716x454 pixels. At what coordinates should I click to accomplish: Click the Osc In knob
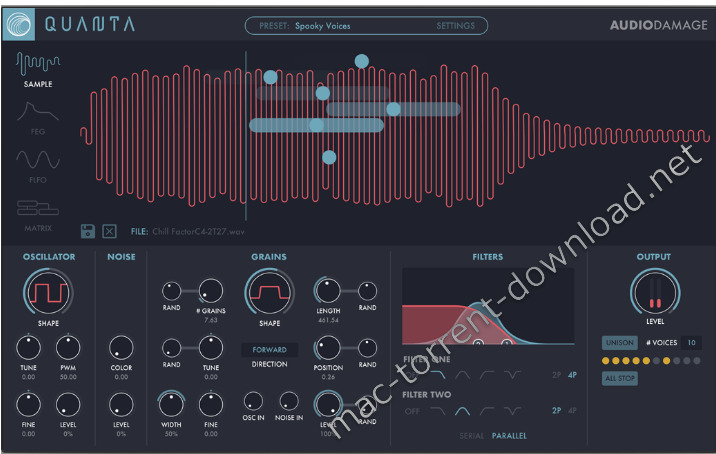(253, 401)
